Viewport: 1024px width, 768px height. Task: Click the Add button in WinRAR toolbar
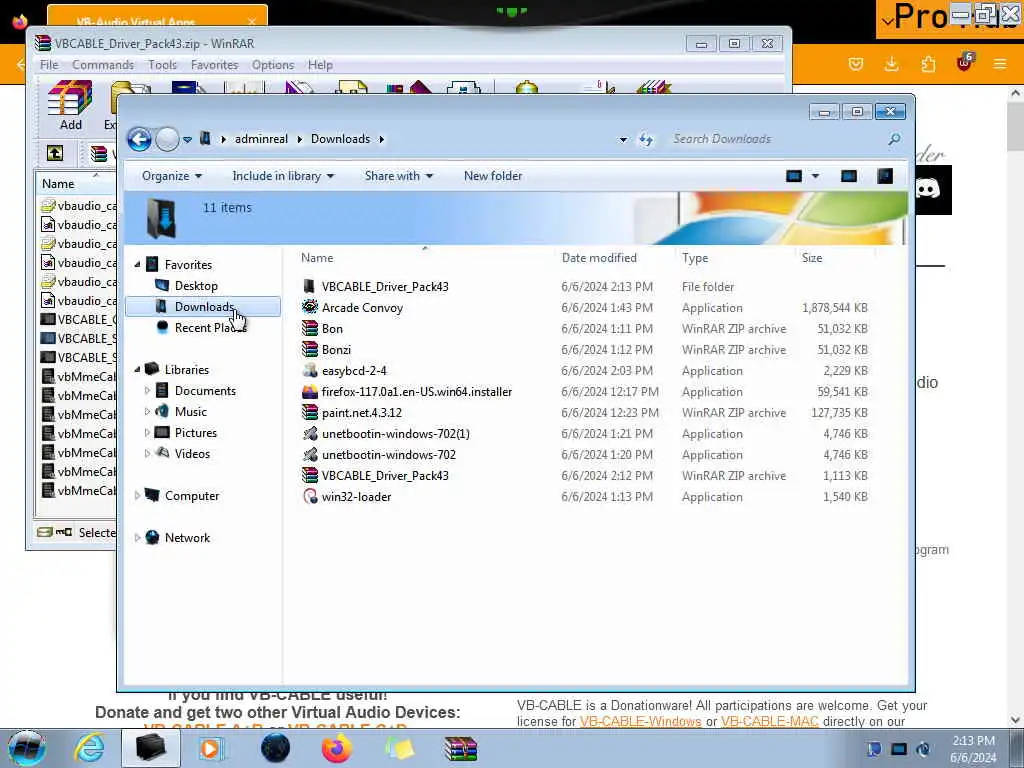click(71, 105)
